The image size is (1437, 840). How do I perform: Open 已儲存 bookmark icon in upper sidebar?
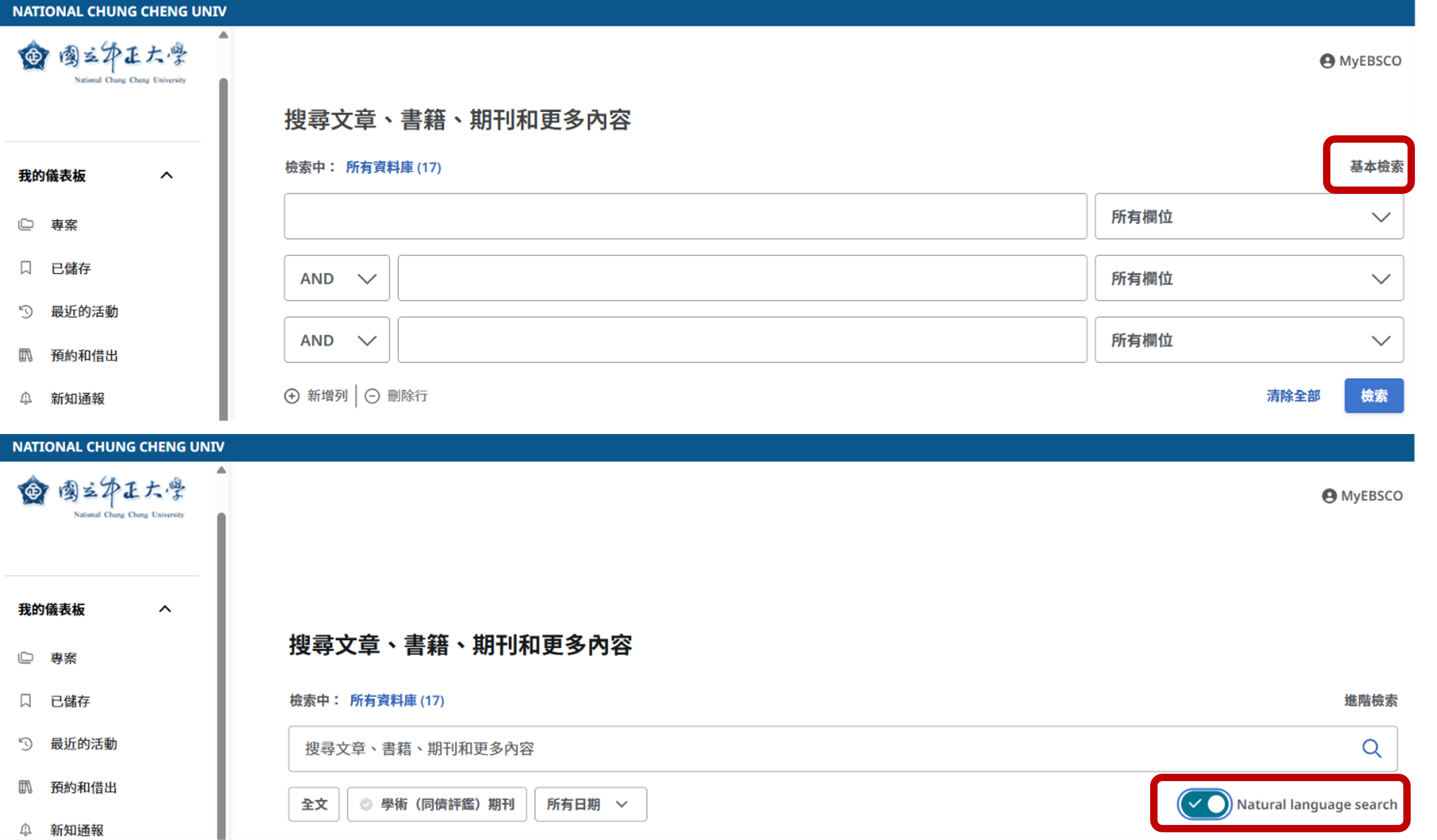coord(26,267)
